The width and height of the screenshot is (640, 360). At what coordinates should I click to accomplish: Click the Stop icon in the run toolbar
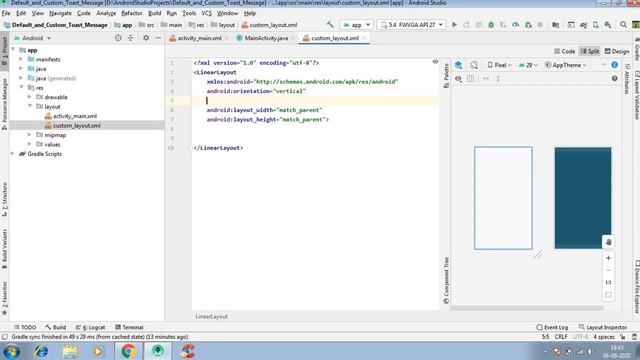click(540, 25)
